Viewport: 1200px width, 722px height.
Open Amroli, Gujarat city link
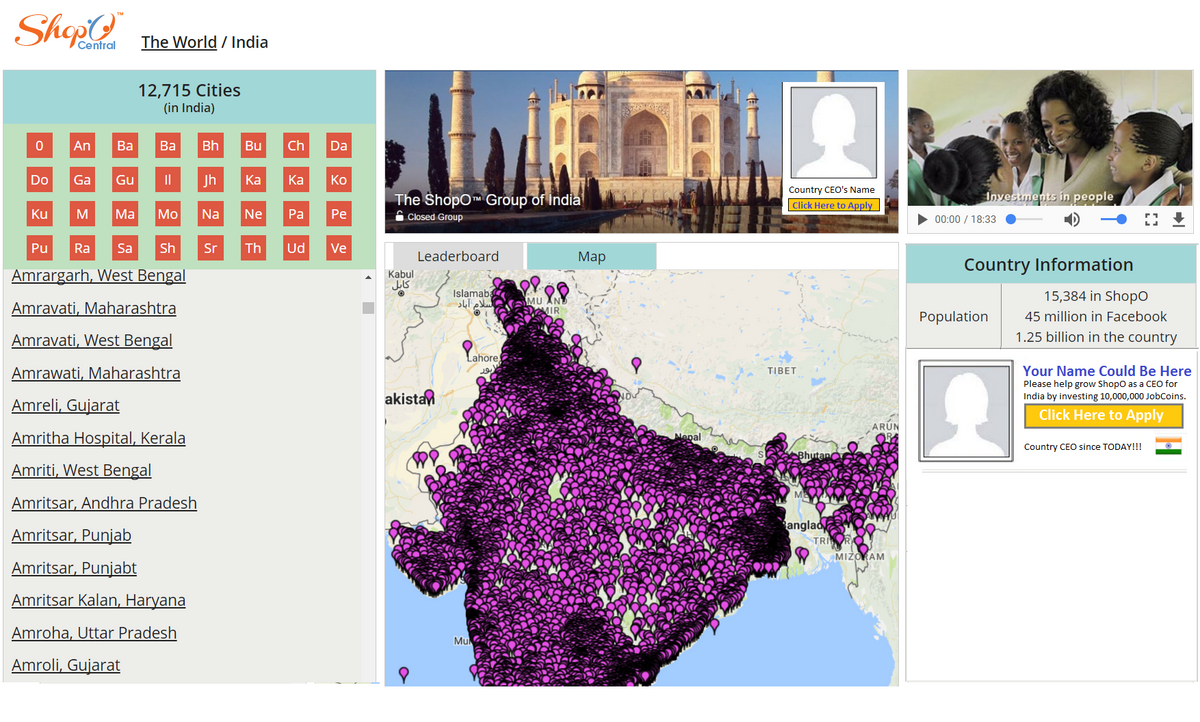66,666
